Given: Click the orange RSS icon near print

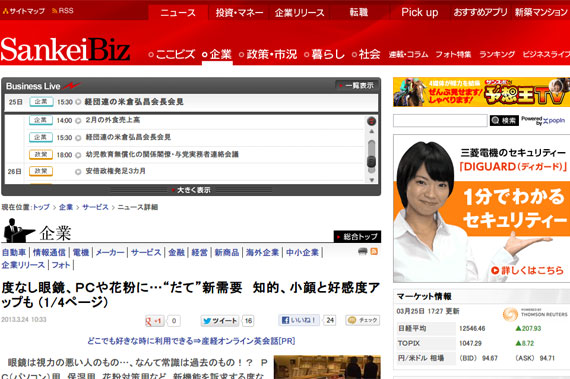Looking at the screenshot, I should [374, 251].
